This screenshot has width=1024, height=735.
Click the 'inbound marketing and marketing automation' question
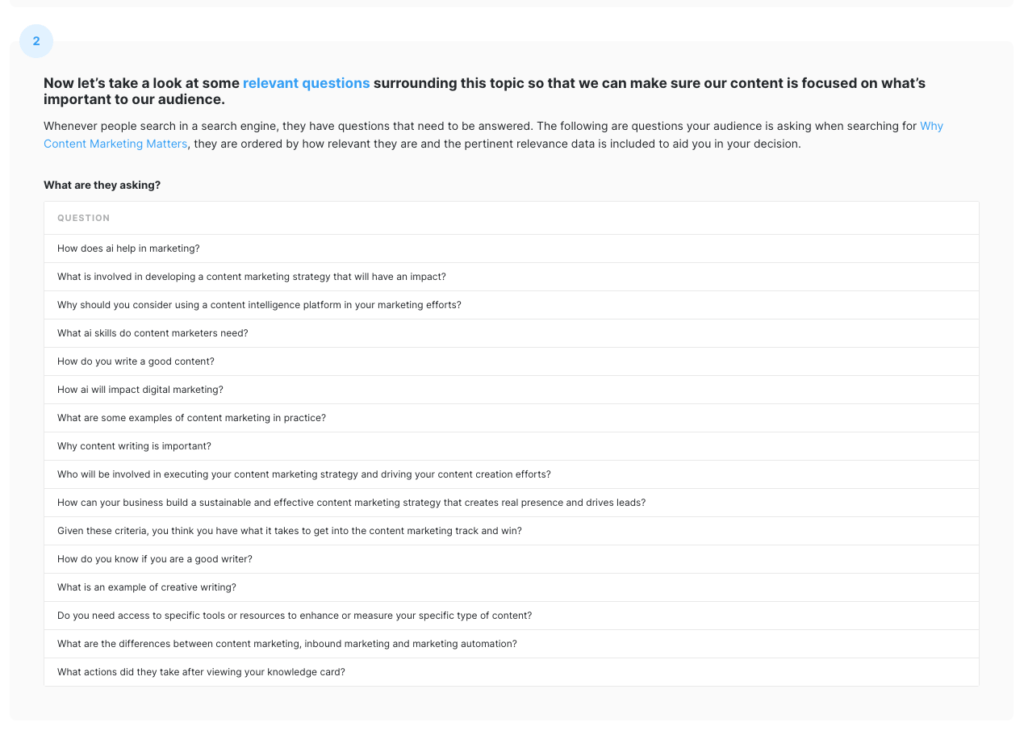[287, 644]
